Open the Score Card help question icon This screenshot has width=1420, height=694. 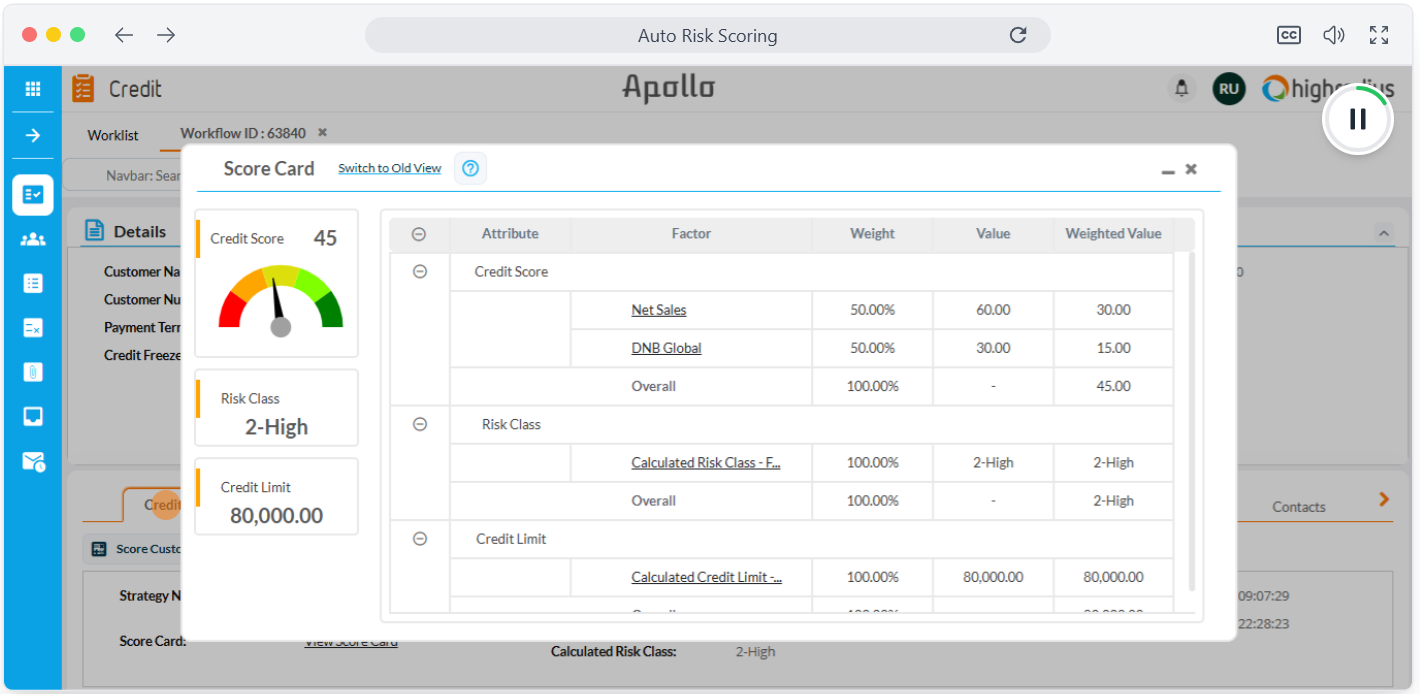click(x=470, y=168)
